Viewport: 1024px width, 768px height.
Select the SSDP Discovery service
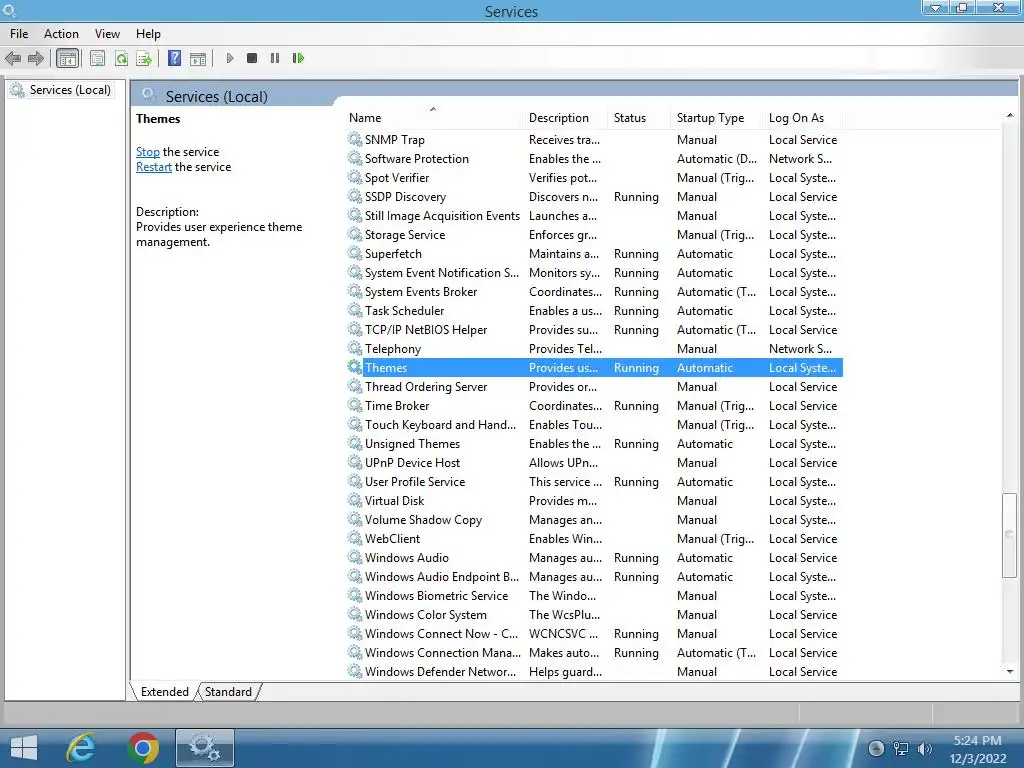(594, 197)
